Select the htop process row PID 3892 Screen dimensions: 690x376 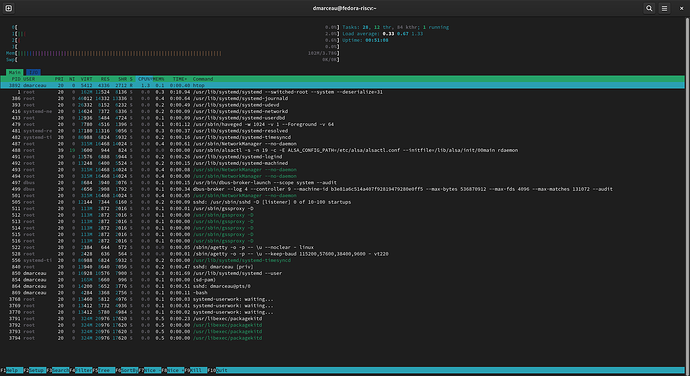342,85
